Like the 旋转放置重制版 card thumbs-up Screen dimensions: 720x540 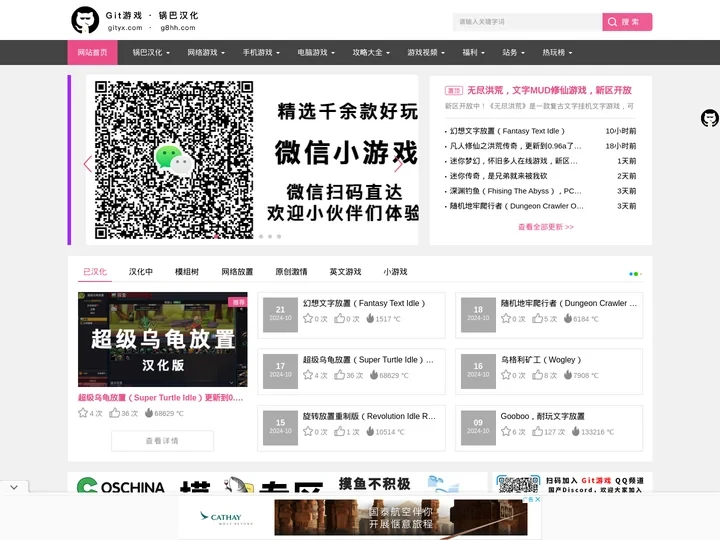[x=339, y=431]
